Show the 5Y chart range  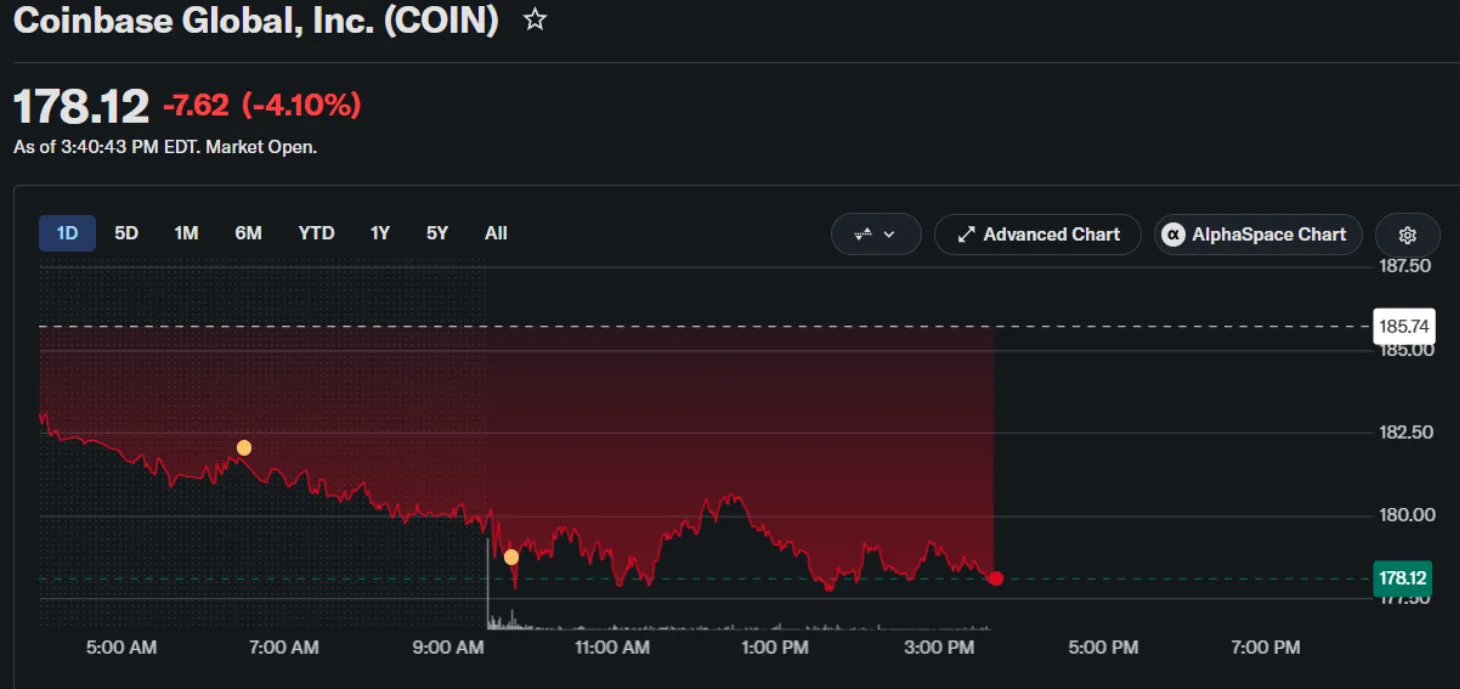coord(437,233)
